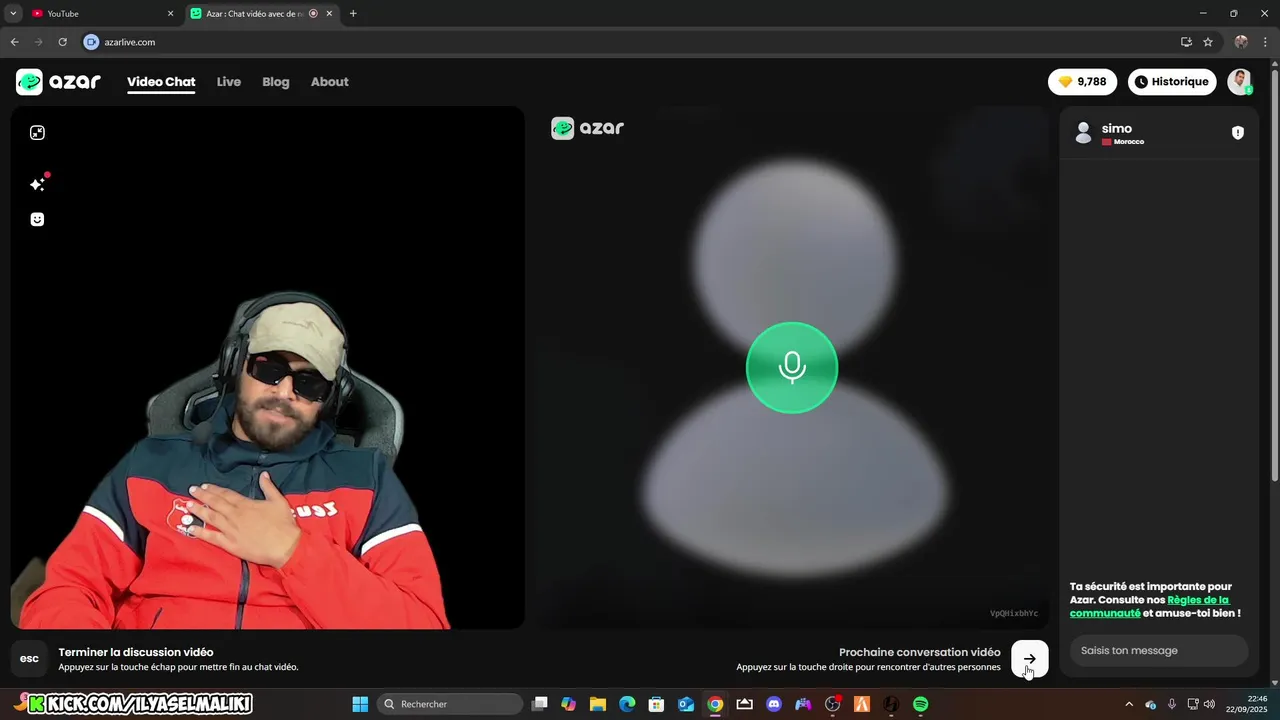Open the Historique button

(1172, 82)
